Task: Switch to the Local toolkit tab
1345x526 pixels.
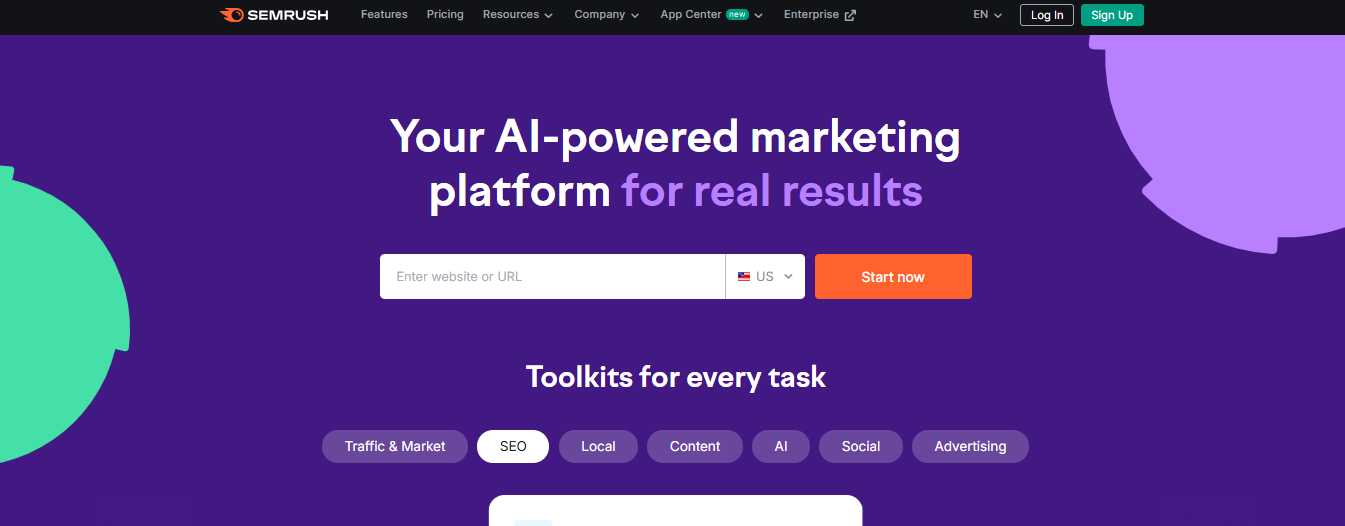Action: point(598,446)
